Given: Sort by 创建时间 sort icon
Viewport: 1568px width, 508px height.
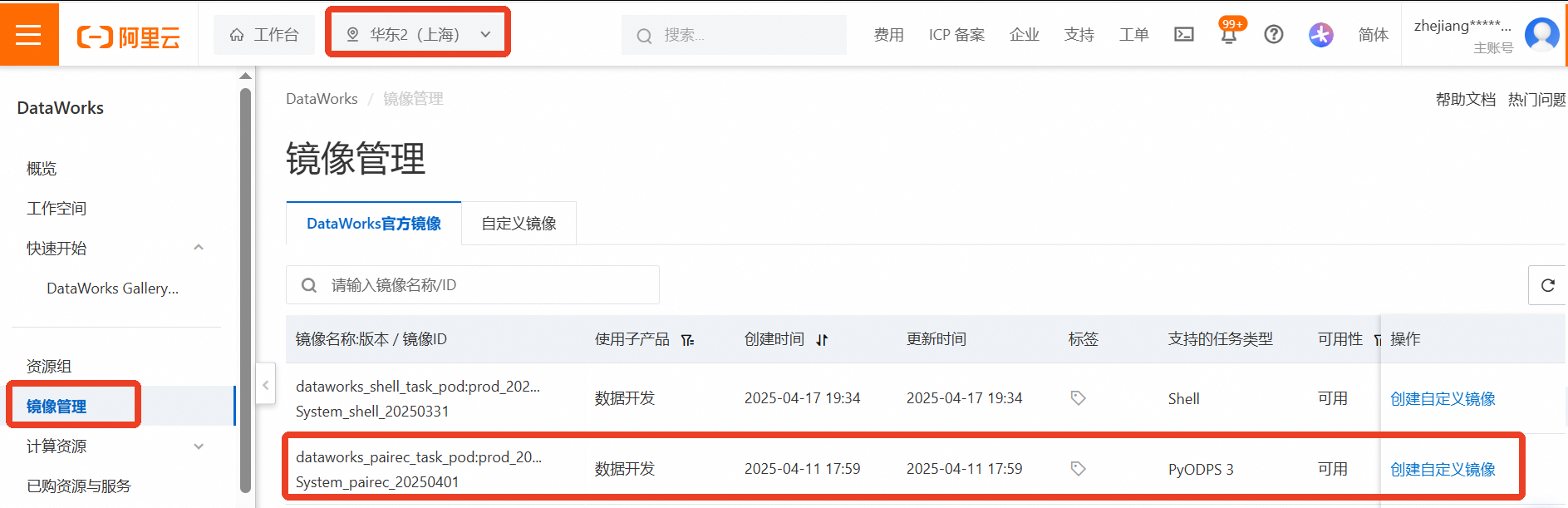Looking at the screenshot, I should click(x=822, y=339).
